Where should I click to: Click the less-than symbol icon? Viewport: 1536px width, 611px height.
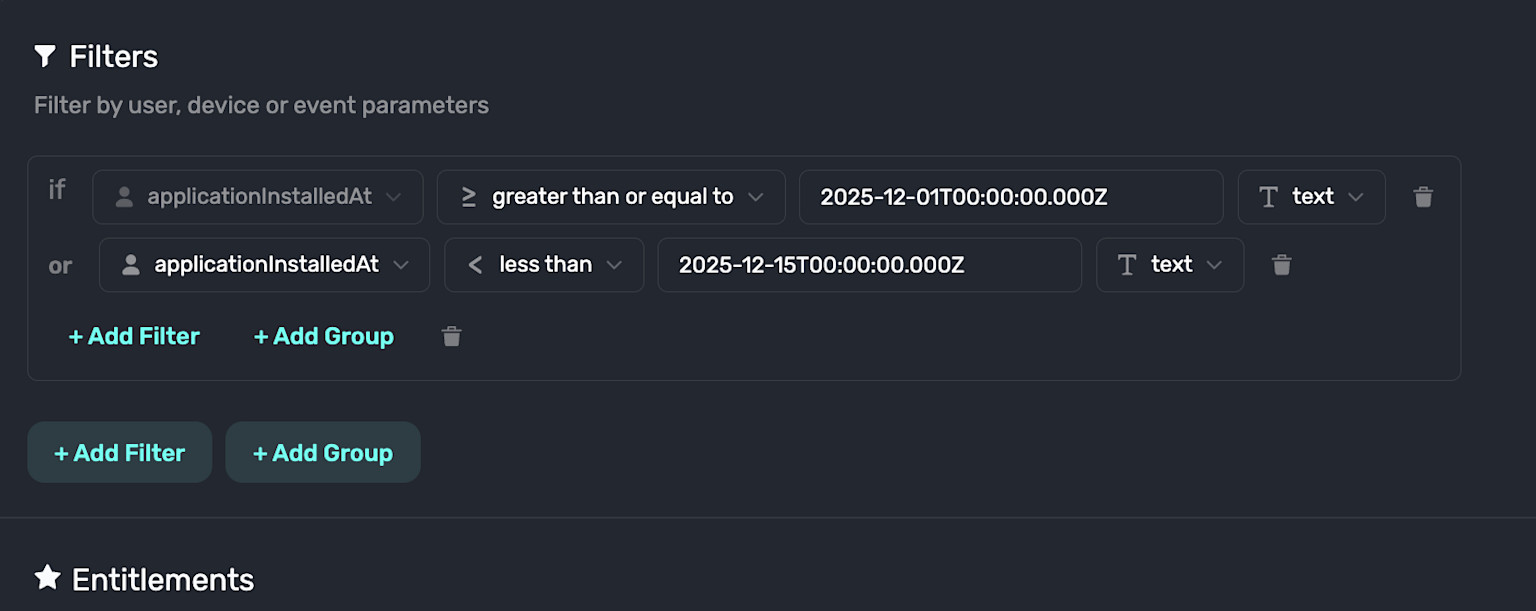pyautogui.click(x=475, y=264)
